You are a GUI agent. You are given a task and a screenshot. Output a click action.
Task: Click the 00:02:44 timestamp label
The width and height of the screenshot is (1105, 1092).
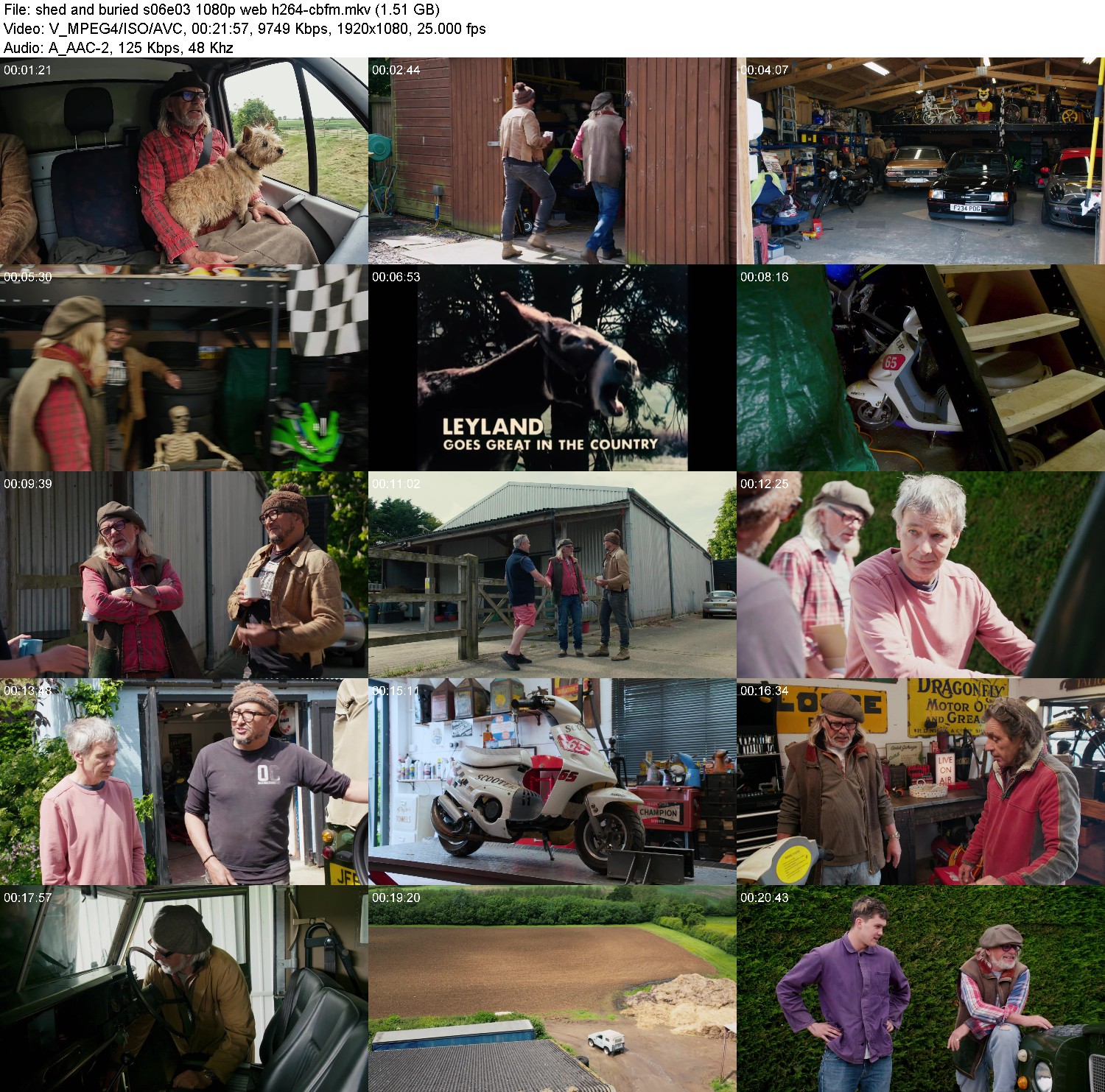tap(396, 70)
